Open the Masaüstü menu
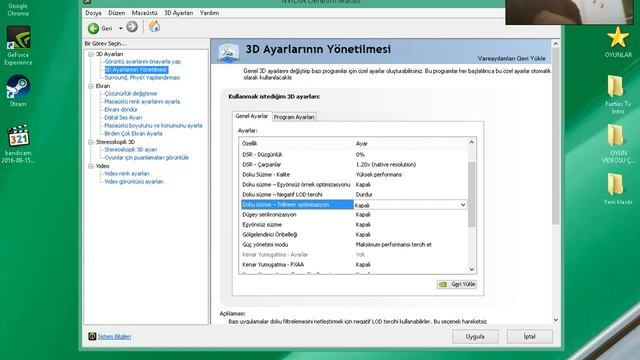640x360 pixels. (144, 13)
